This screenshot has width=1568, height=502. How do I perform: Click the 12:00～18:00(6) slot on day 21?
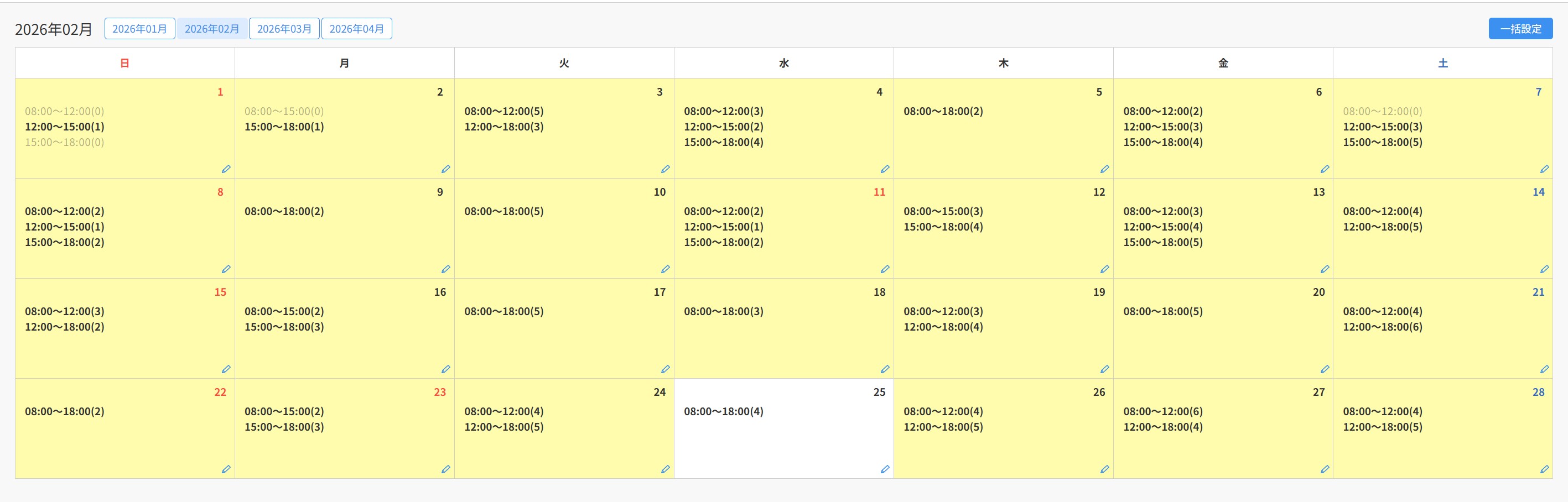pos(1382,327)
